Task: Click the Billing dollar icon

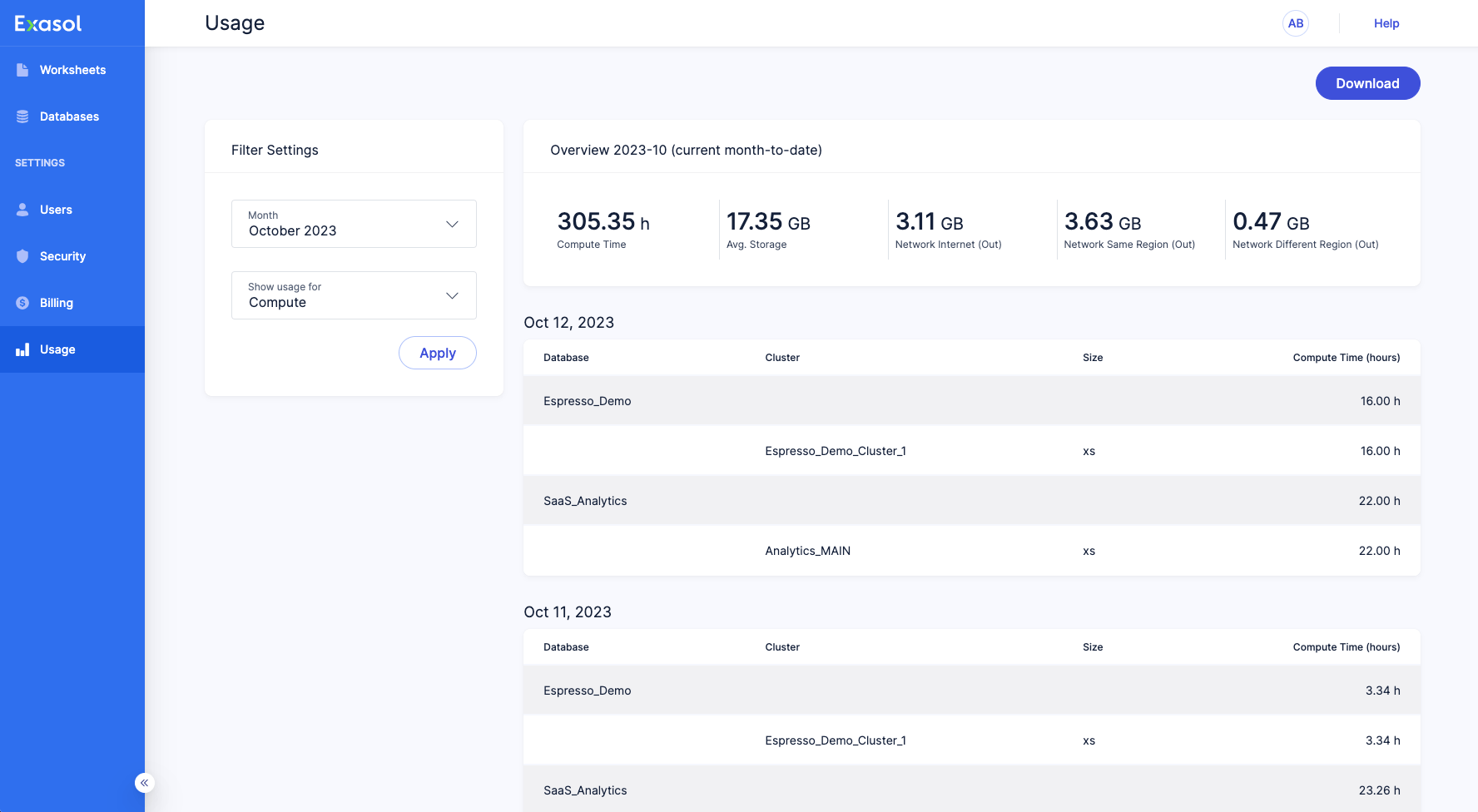Action: [x=22, y=303]
